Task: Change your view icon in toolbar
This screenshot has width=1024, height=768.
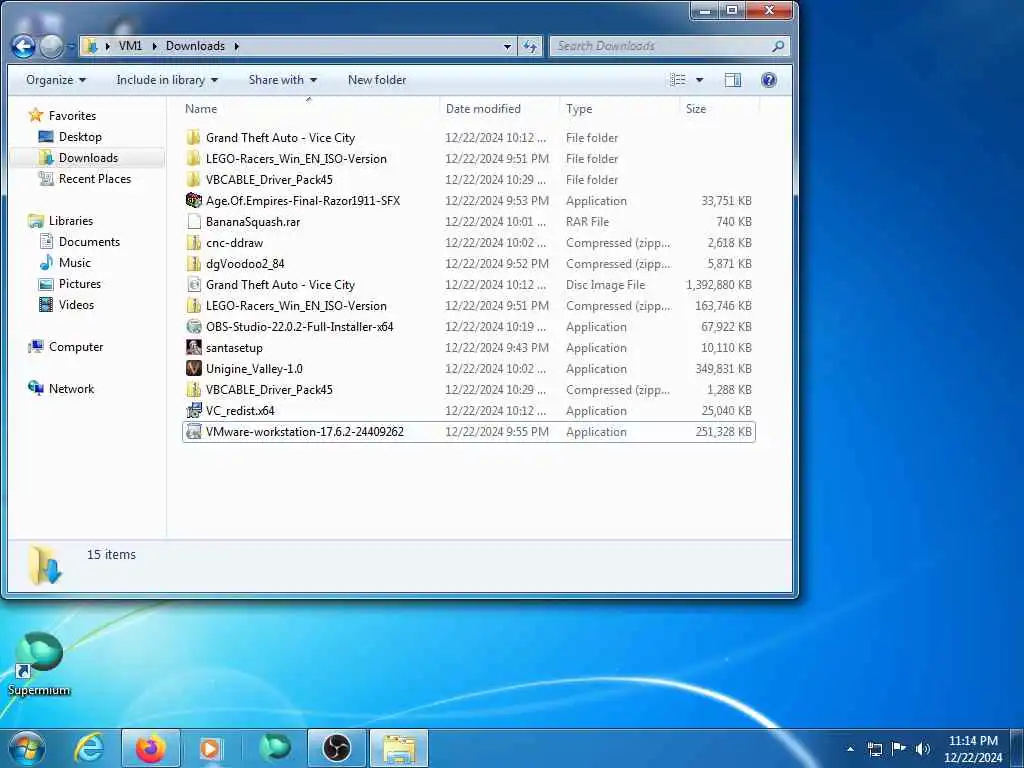Action: (678, 80)
